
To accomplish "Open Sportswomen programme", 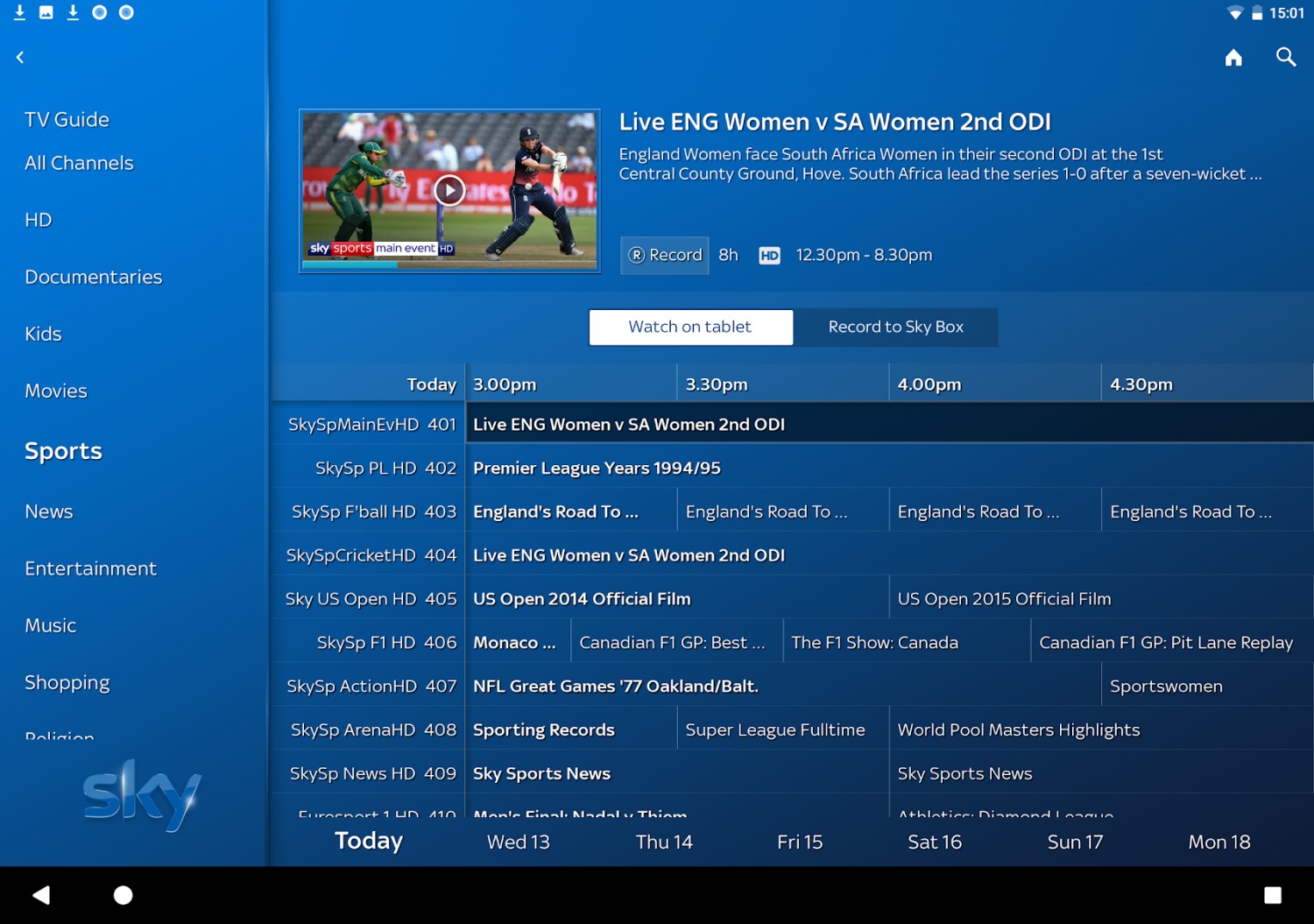I will (1208, 687).
